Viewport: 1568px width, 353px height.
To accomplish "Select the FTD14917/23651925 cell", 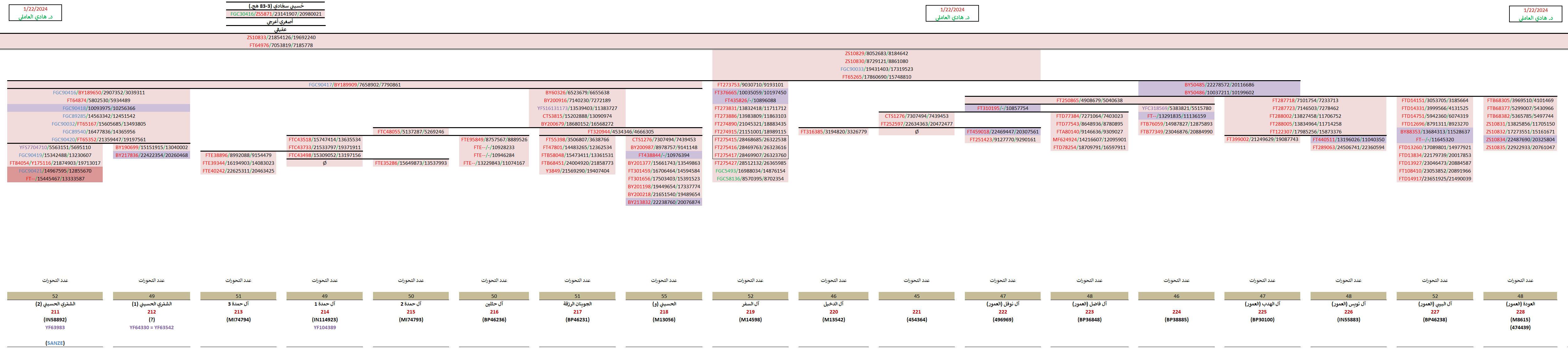I will pos(1434,179).
